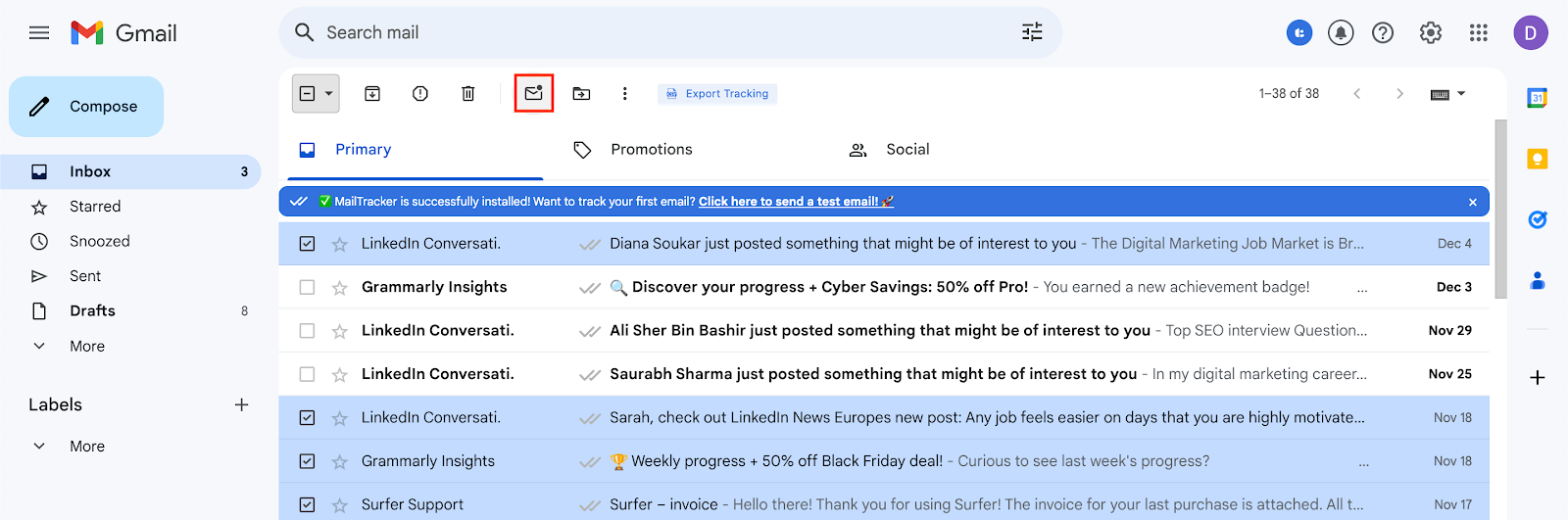
Task: Open the Support help icon
Action: click(x=1383, y=33)
